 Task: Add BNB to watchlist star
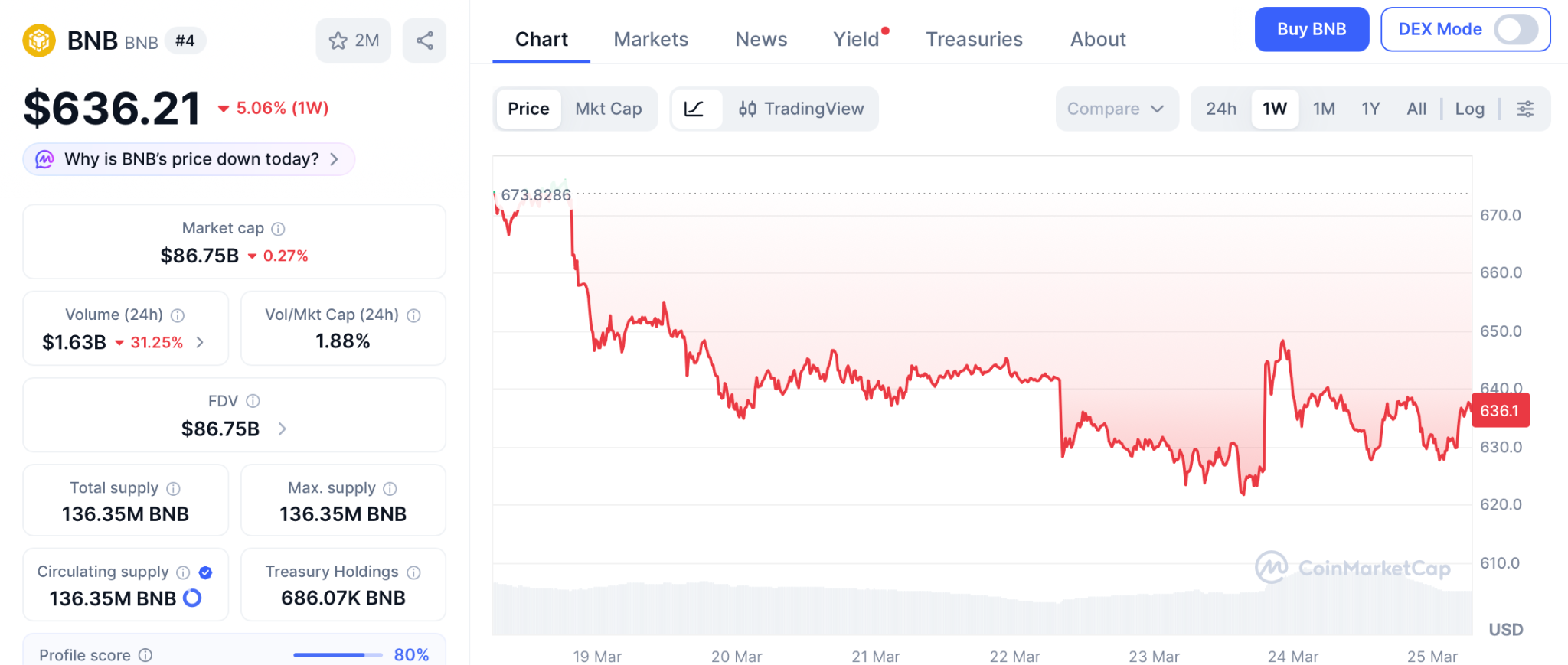tap(353, 41)
